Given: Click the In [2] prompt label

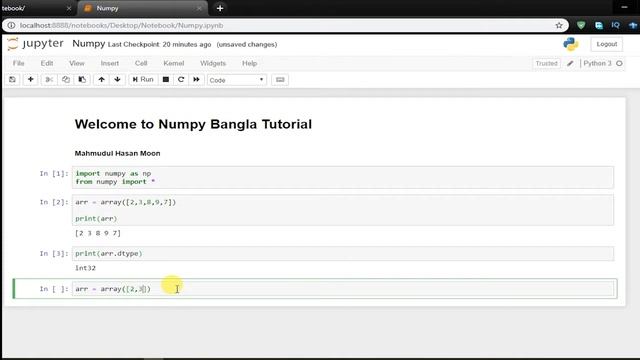Looking at the screenshot, I should [54, 202].
